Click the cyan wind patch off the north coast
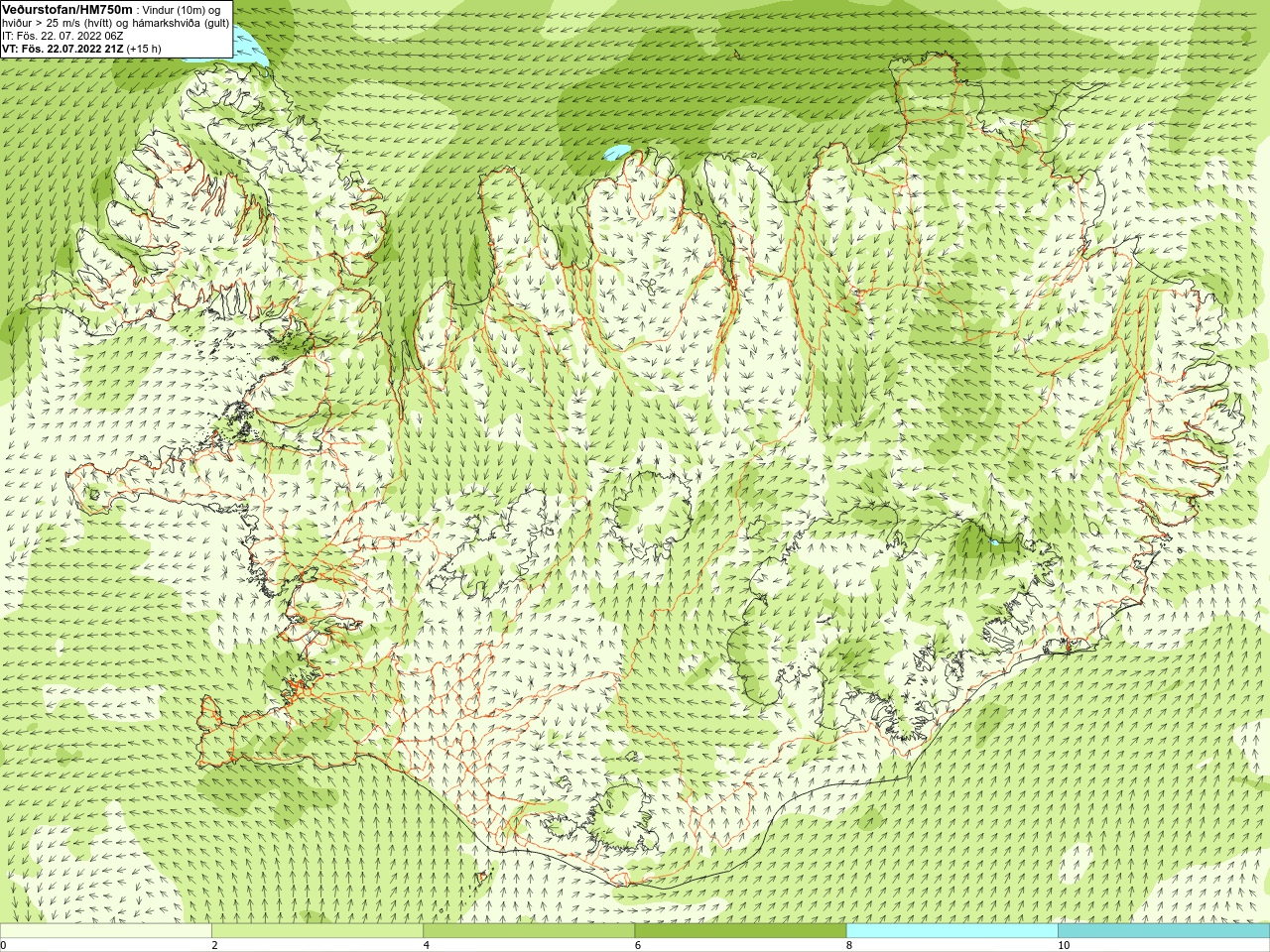This screenshot has height=952, width=1270. (x=617, y=153)
